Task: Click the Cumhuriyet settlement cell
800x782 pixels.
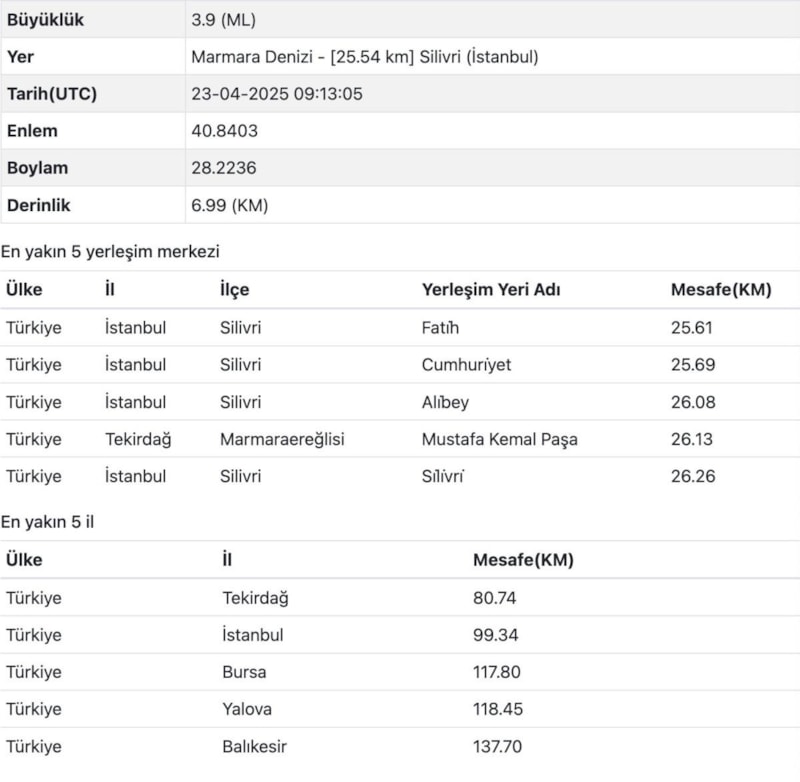Action: (x=466, y=365)
